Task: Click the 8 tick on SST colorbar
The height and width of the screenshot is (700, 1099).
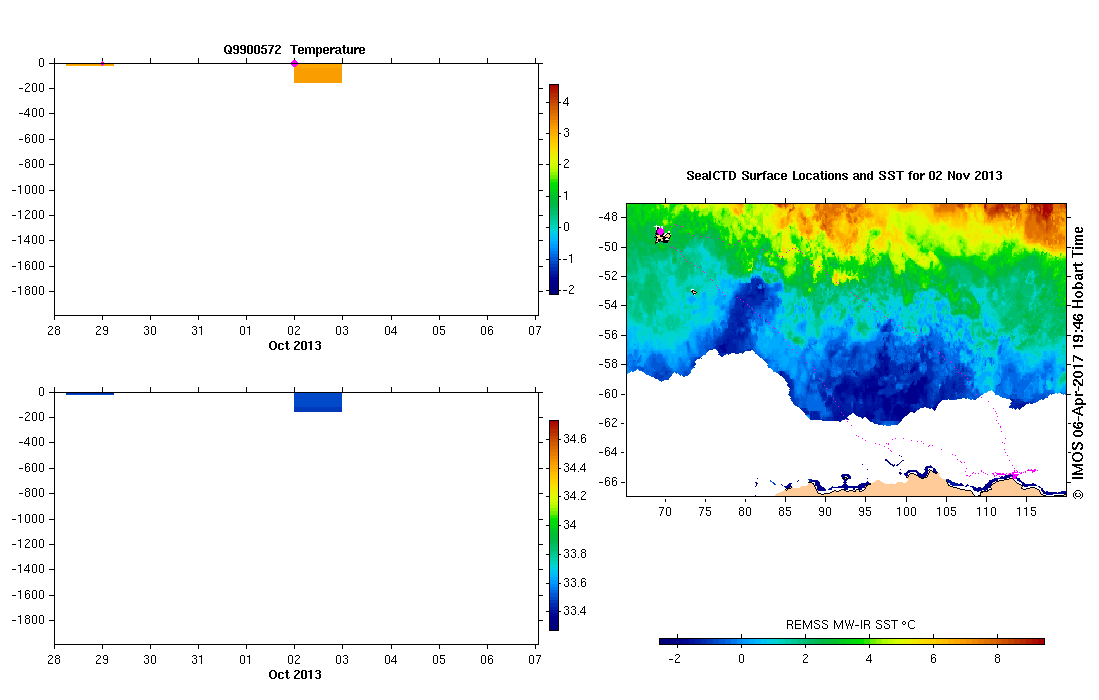Action: (997, 659)
